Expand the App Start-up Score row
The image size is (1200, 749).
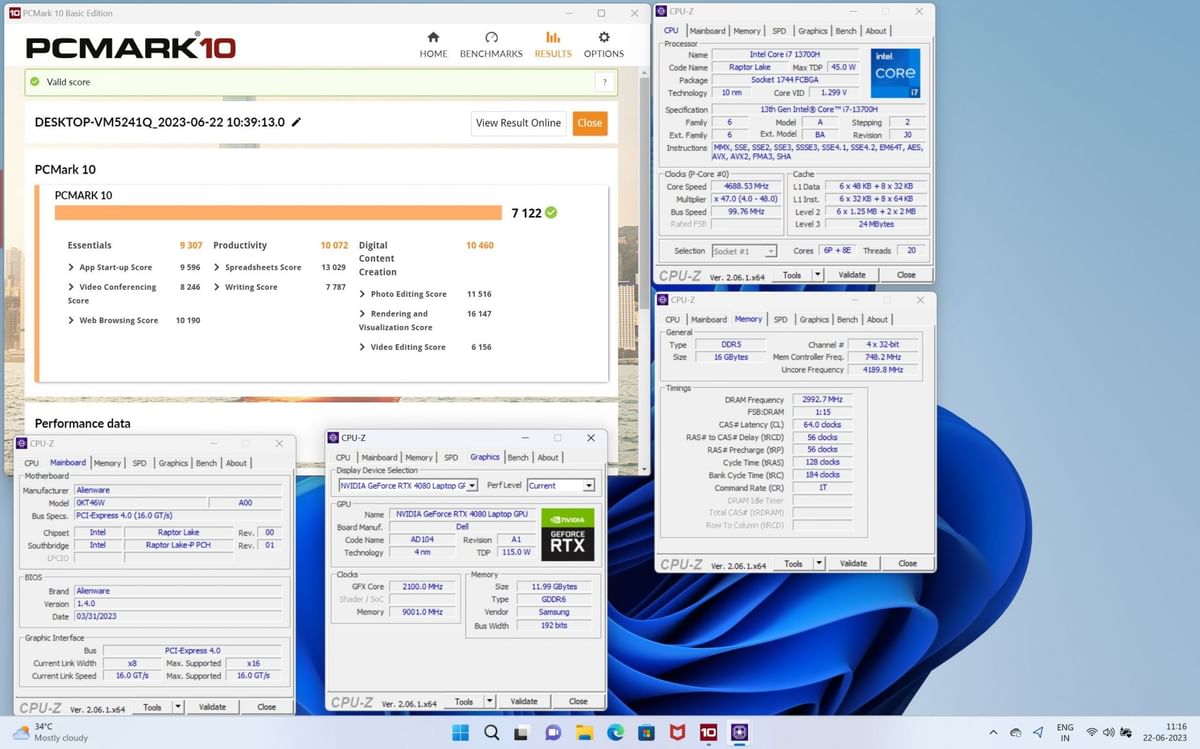(x=71, y=267)
